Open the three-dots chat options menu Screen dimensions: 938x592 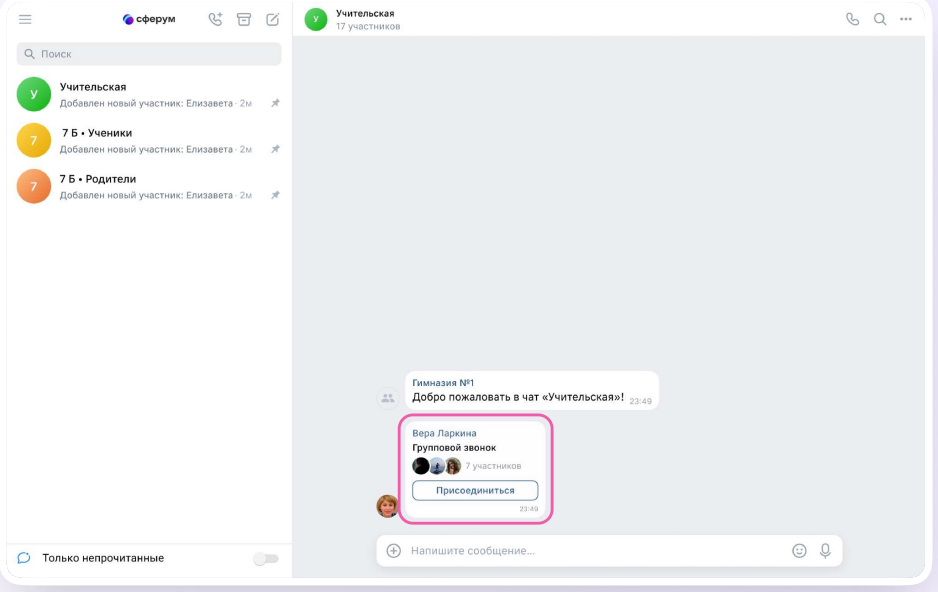[906, 19]
